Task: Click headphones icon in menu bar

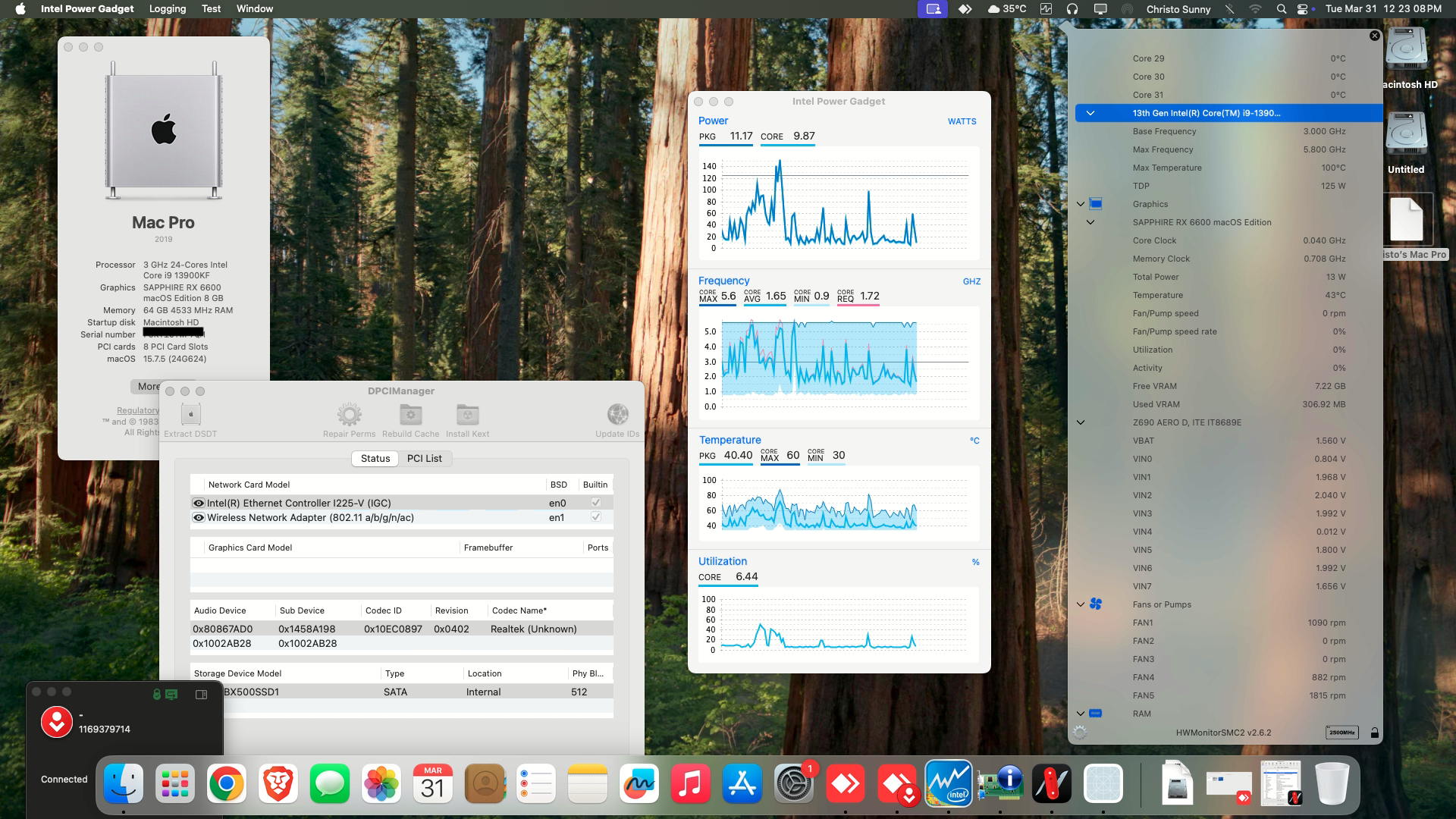Action: coord(1072,9)
